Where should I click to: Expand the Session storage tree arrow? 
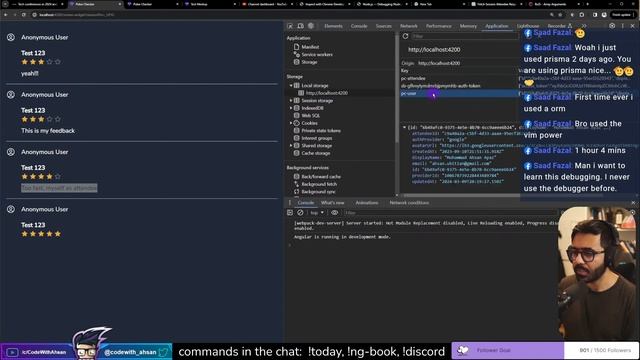(x=291, y=100)
